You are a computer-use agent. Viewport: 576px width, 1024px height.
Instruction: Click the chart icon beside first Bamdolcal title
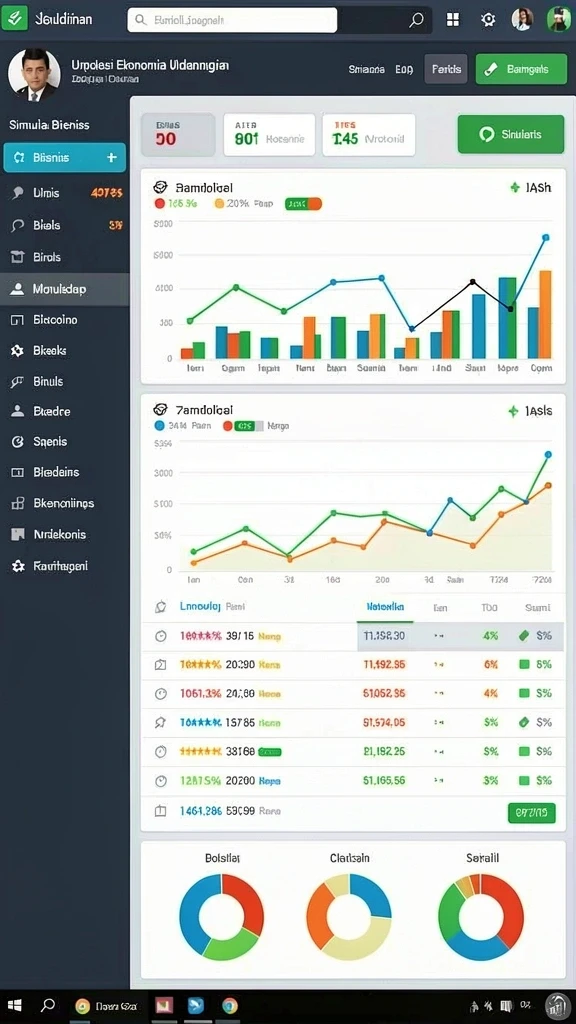[x=160, y=187]
